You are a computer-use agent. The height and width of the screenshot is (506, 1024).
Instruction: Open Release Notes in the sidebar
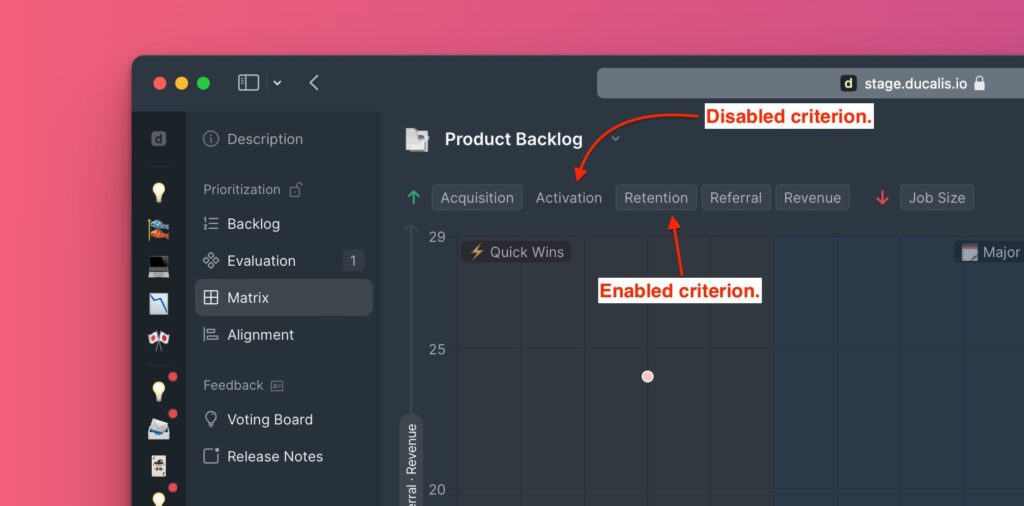(x=275, y=456)
